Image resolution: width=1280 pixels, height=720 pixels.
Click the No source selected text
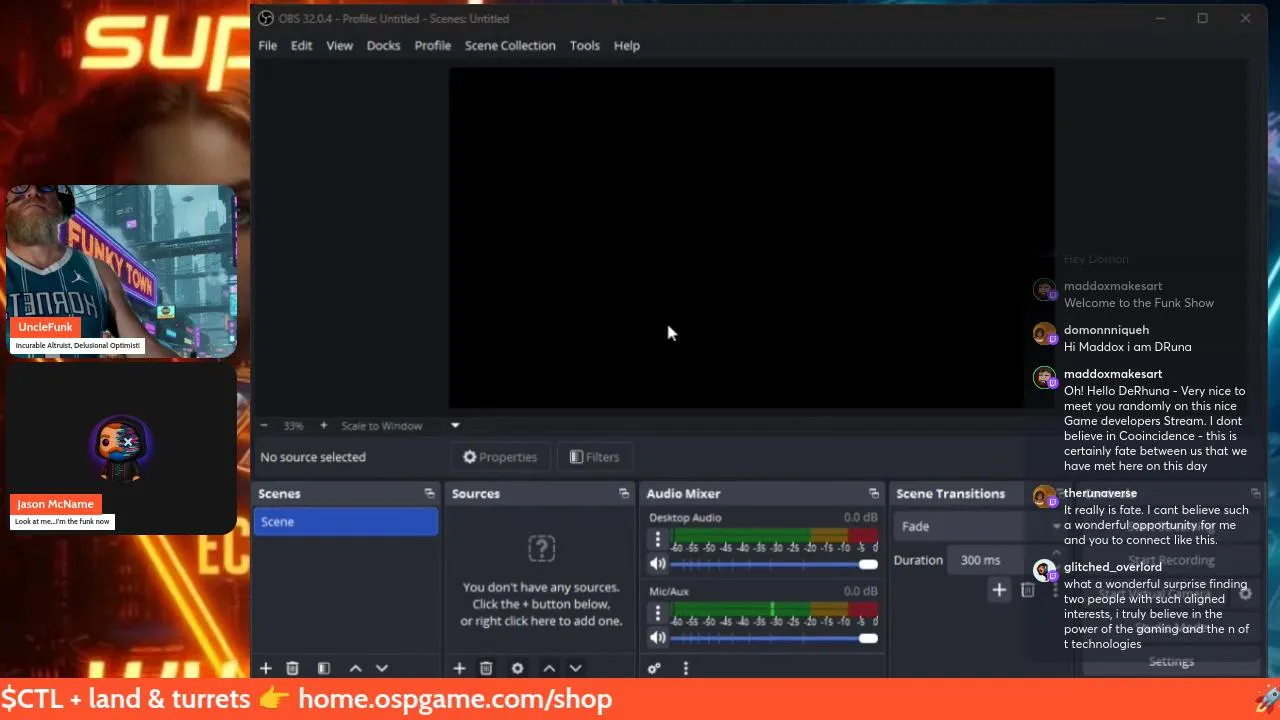[x=313, y=457]
